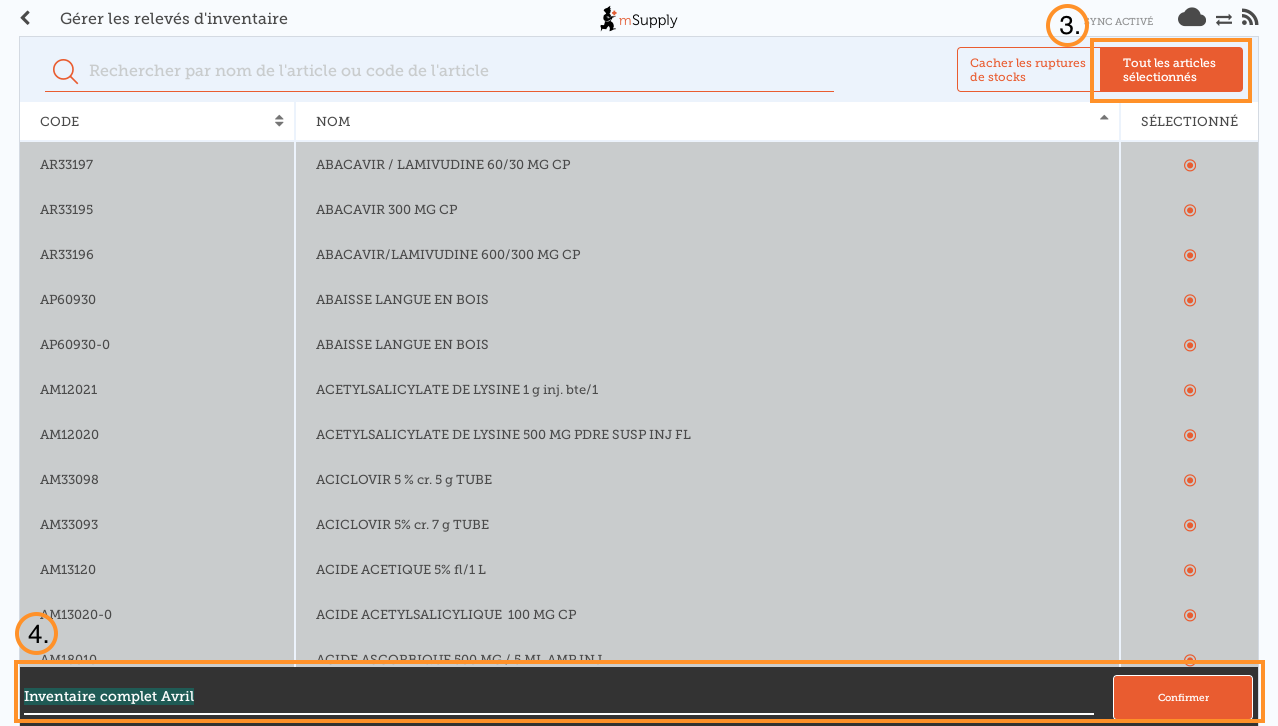Click the Confirmer button

click(1182, 698)
